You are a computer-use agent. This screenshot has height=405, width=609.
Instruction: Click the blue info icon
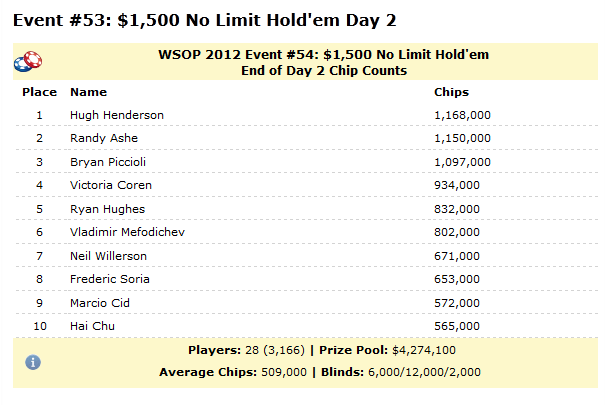click(33, 362)
